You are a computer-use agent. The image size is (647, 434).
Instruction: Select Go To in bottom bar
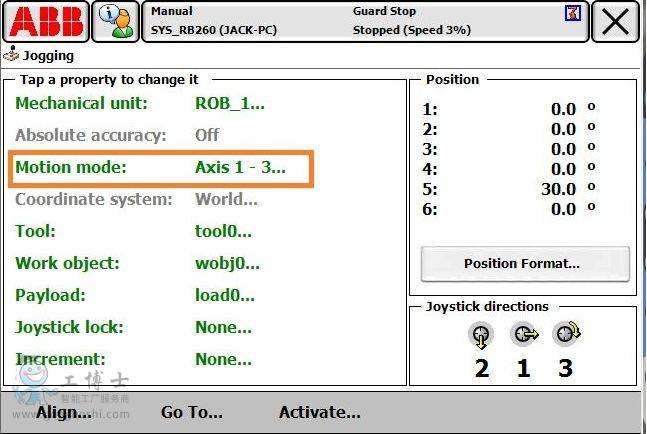(x=192, y=412)
